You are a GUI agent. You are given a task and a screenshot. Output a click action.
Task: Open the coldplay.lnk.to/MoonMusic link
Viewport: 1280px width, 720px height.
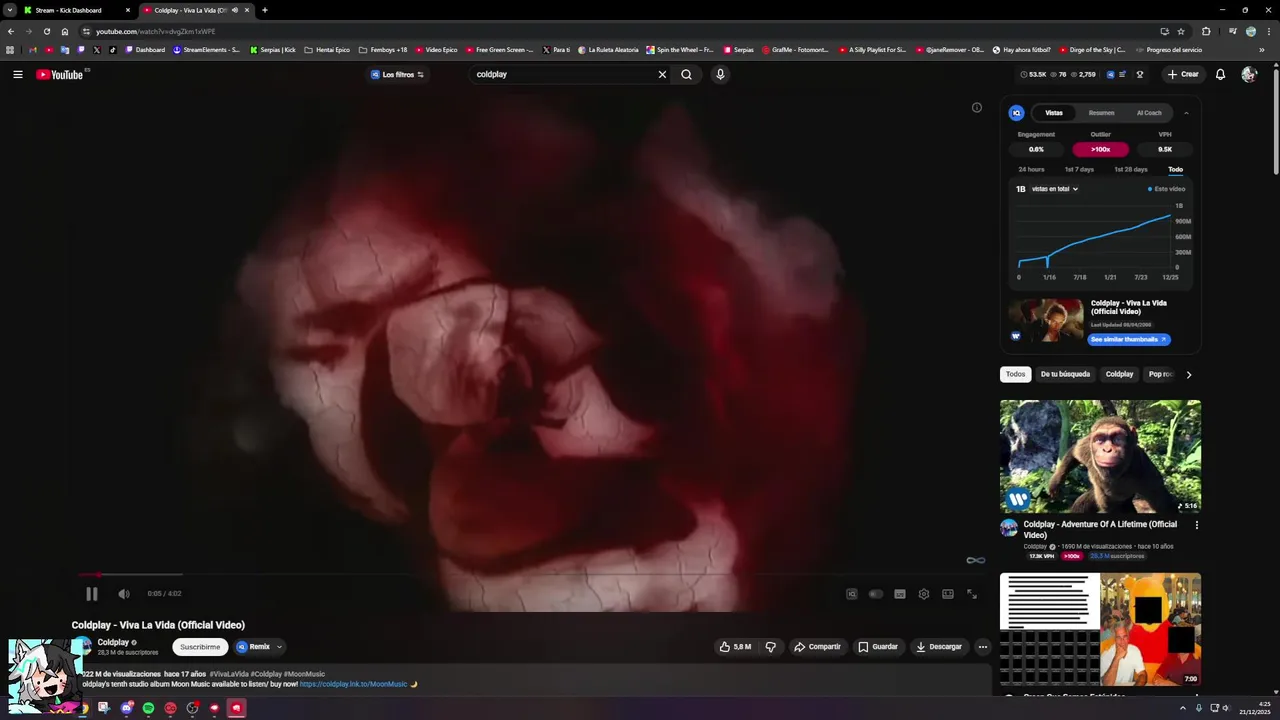[x=353, y=684]
